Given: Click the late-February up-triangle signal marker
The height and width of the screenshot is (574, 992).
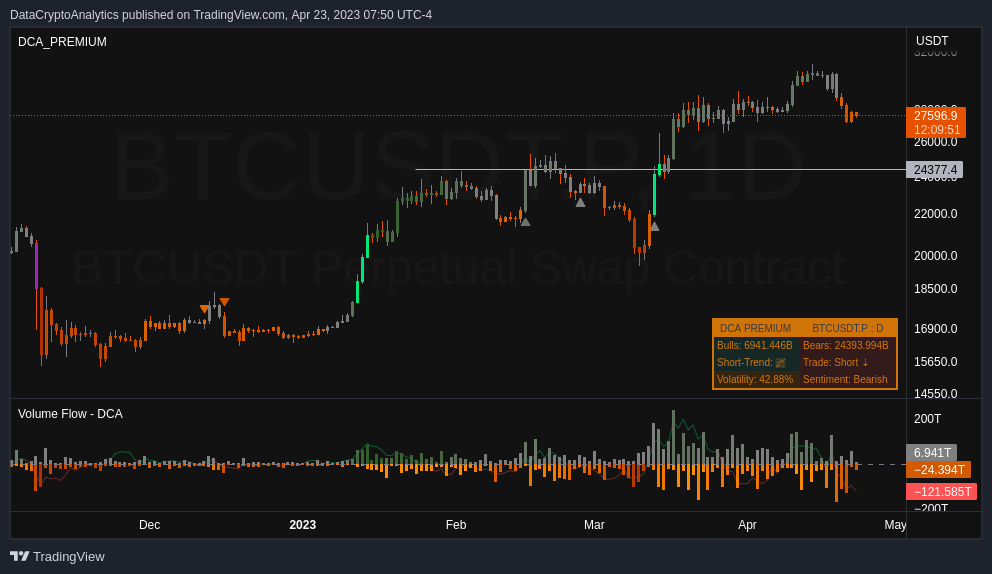Looking at the screenshot, I should click(580, 203).
